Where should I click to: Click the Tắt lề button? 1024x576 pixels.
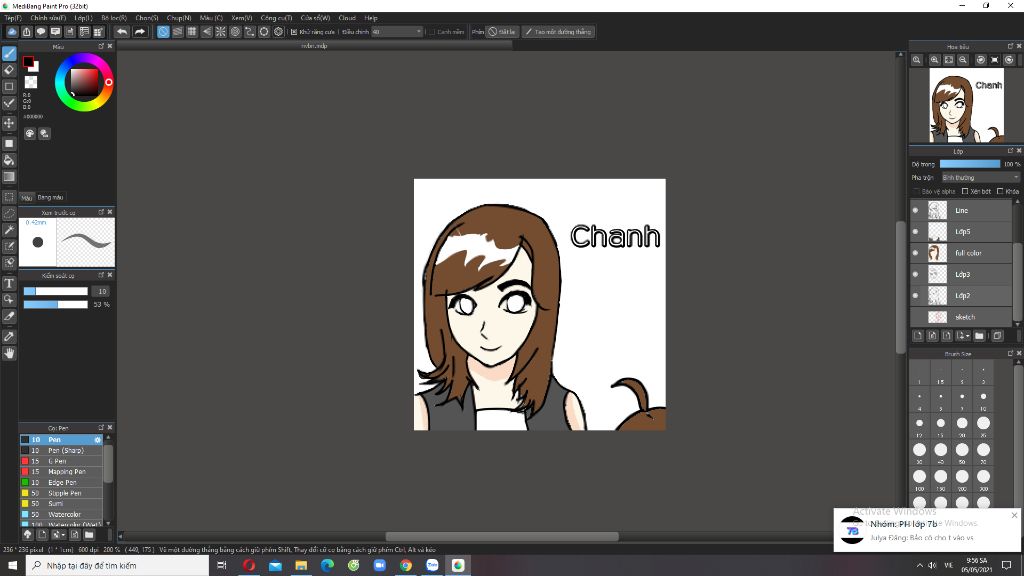click(502, 31)
